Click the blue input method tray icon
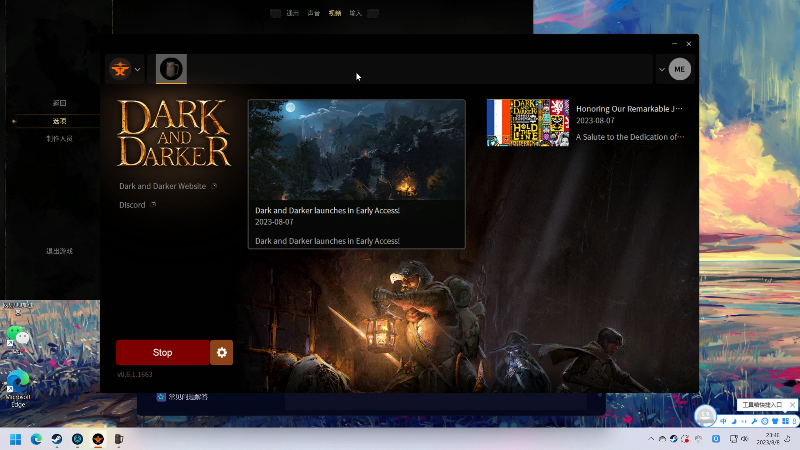 click(x=716, y=439)
